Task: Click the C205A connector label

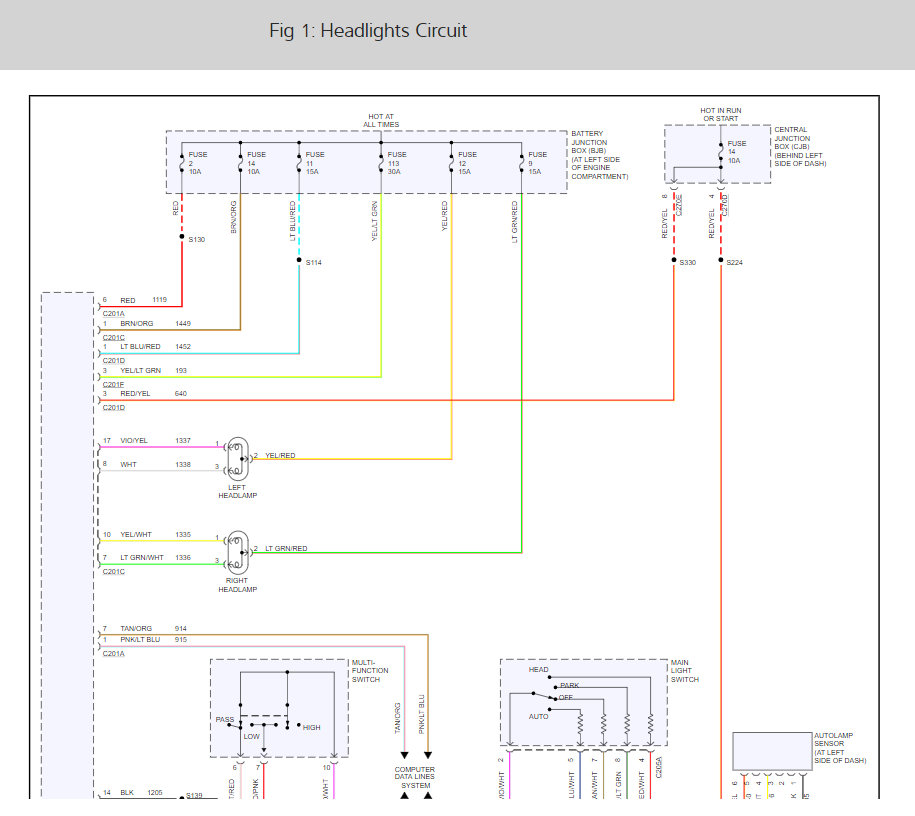Action: (659, 768)
